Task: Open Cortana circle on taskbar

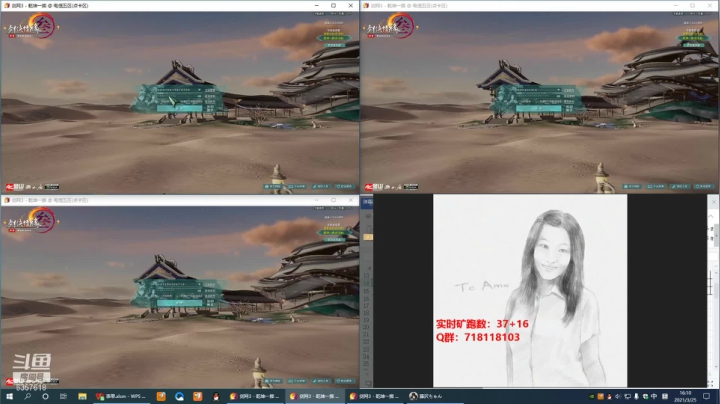Action: coord(45,396)
